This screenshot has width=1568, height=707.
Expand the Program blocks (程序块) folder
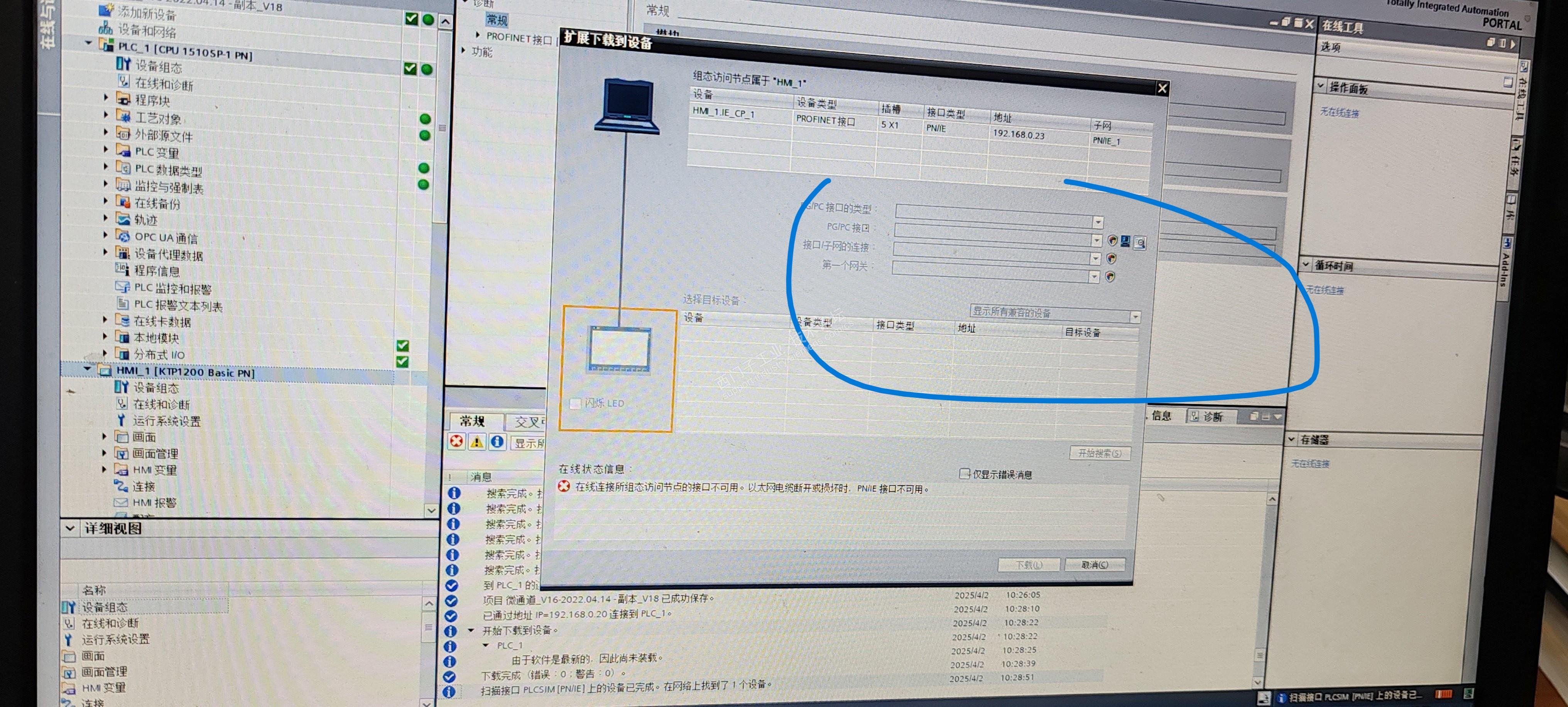coord(106,98)
